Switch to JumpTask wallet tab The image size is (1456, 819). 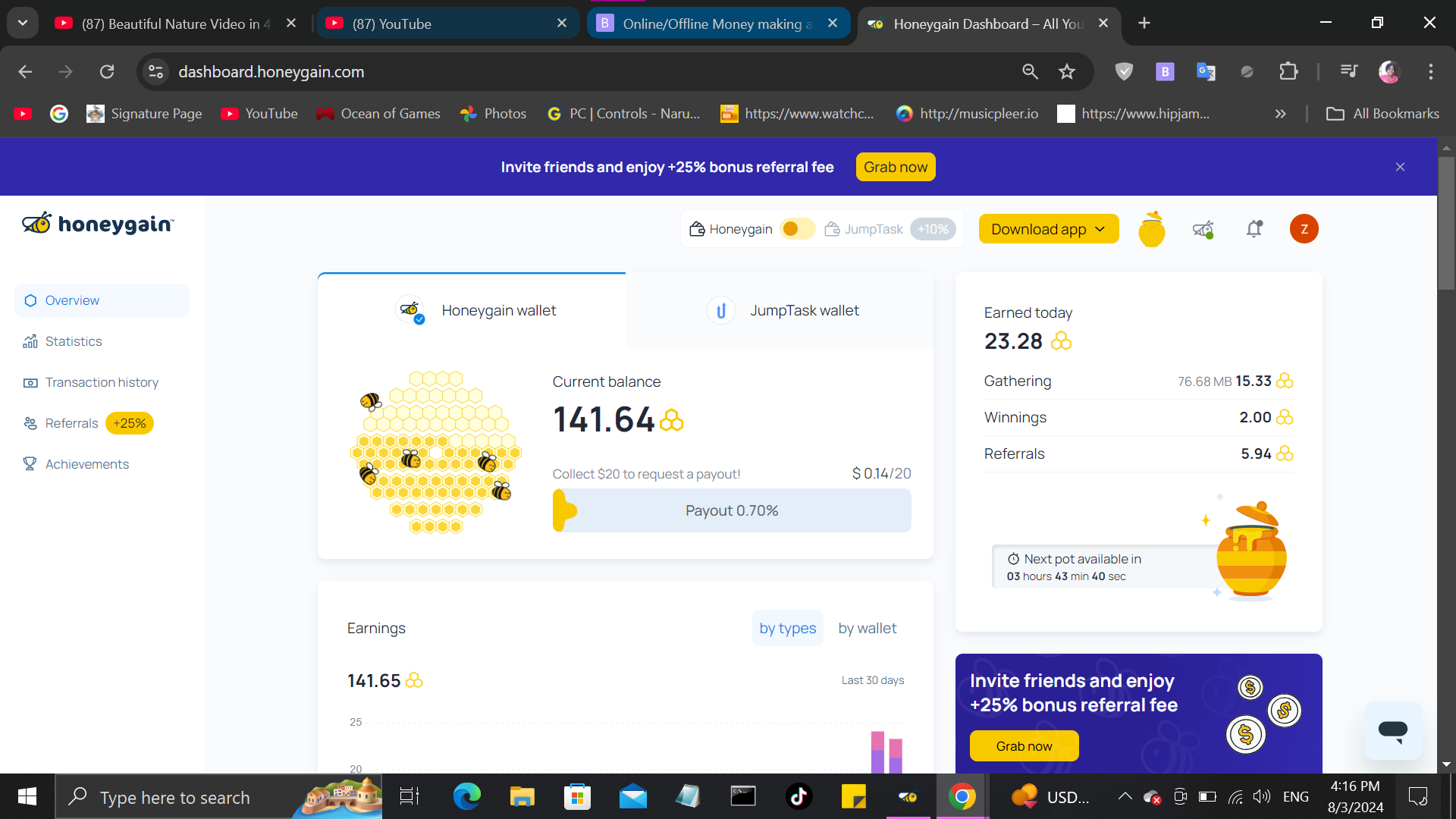point(781,311)
